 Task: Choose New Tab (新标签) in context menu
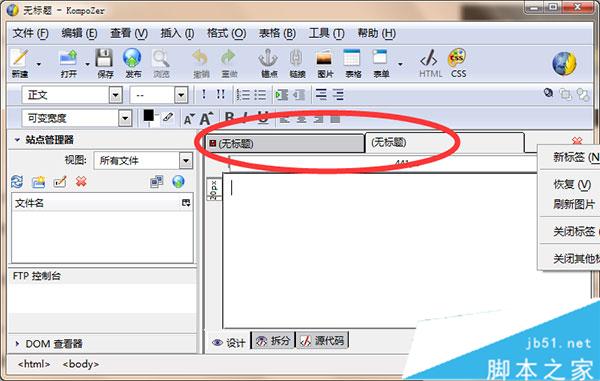tap(576, 157)
